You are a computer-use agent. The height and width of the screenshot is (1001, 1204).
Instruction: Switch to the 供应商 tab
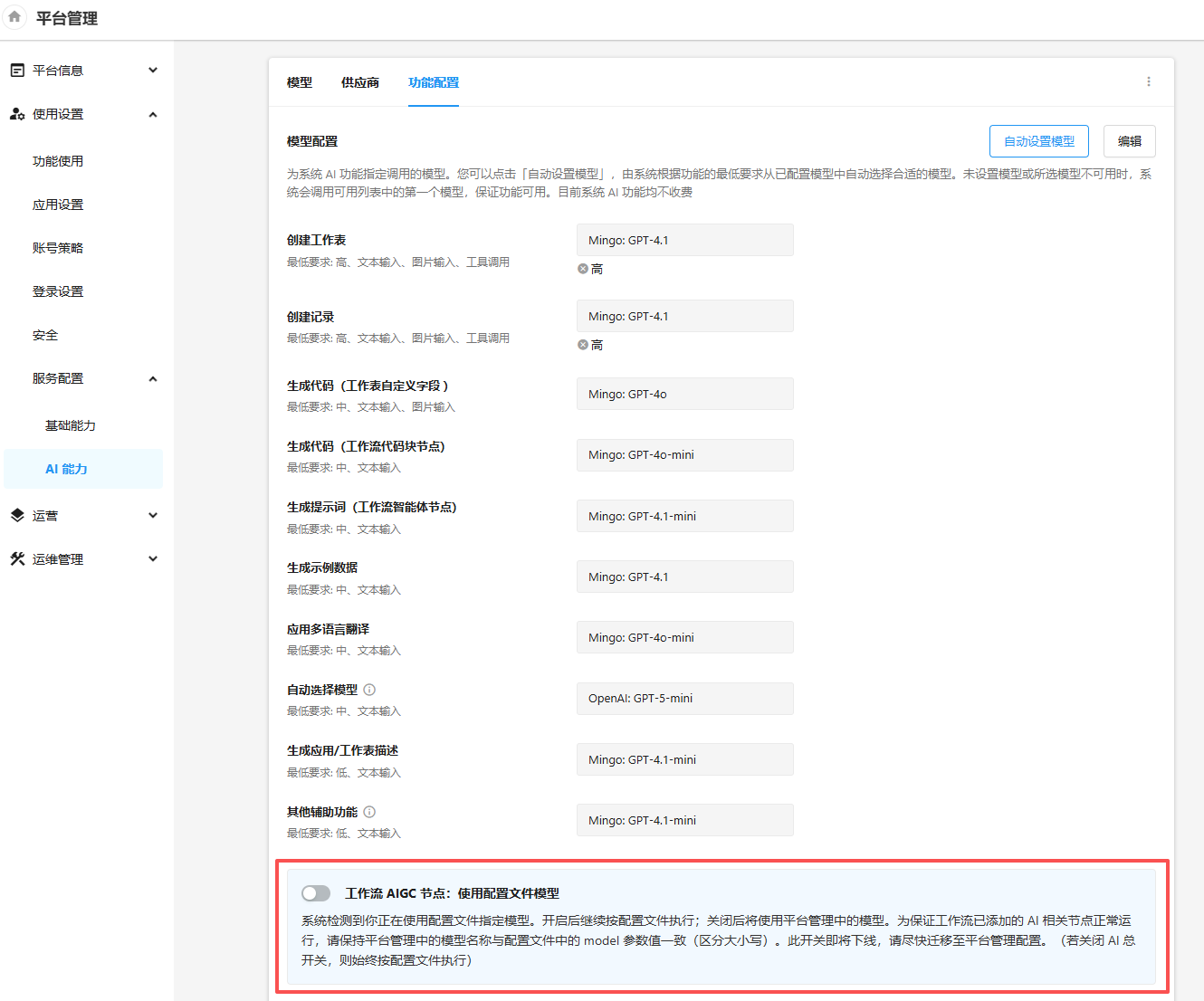click(360, 82)
